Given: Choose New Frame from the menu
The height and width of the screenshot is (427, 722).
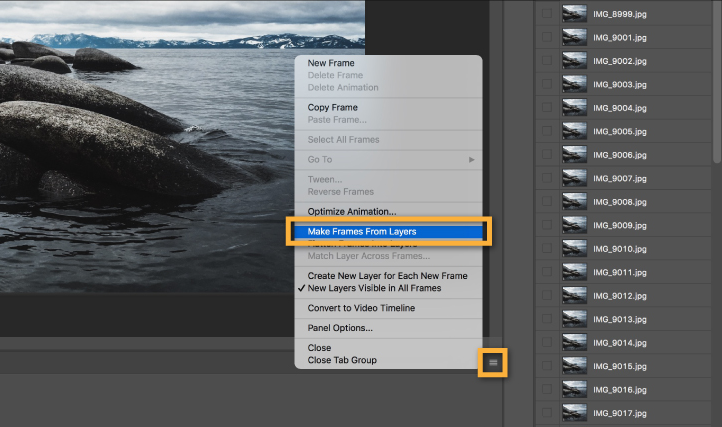Looking at the screenshot, I should click(x=331, y=63).
